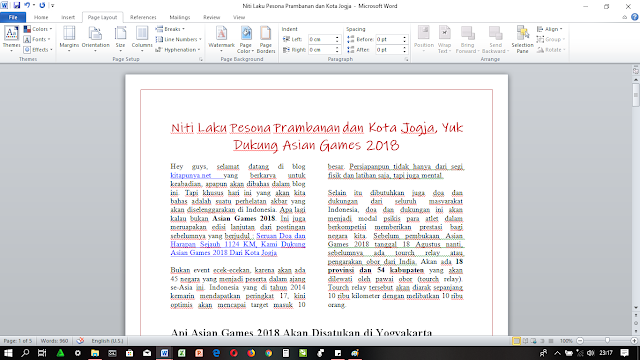Open the File tab
Image resolution: width=640 pixels, height=360 pixels.
click(x=13, y=17)
